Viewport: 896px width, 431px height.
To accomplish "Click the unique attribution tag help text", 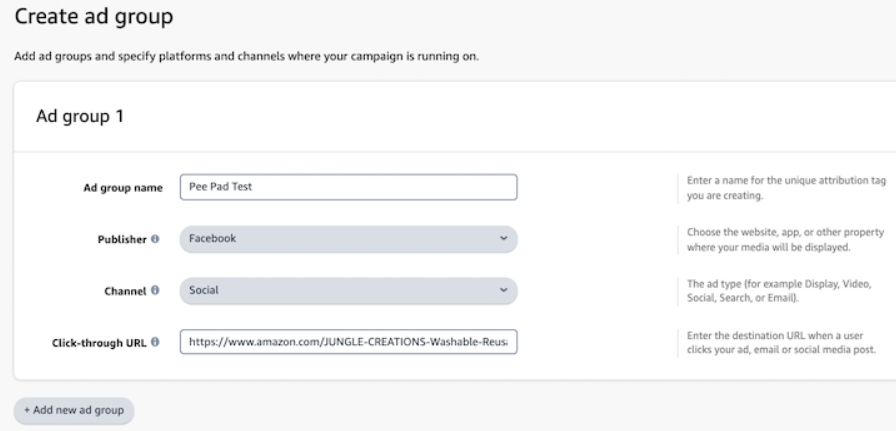I will point(783,188).
